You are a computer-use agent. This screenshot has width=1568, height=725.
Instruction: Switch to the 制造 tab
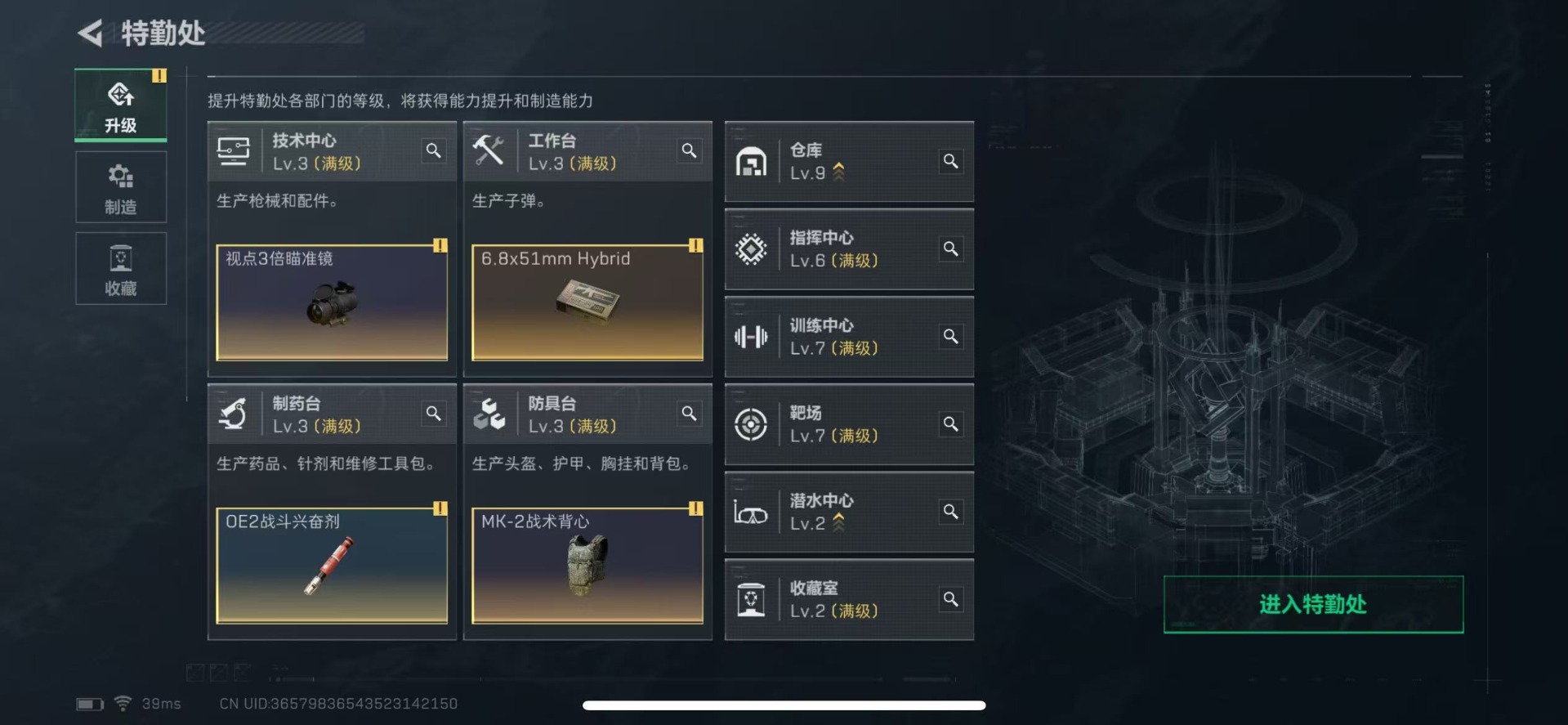(121, 187)
